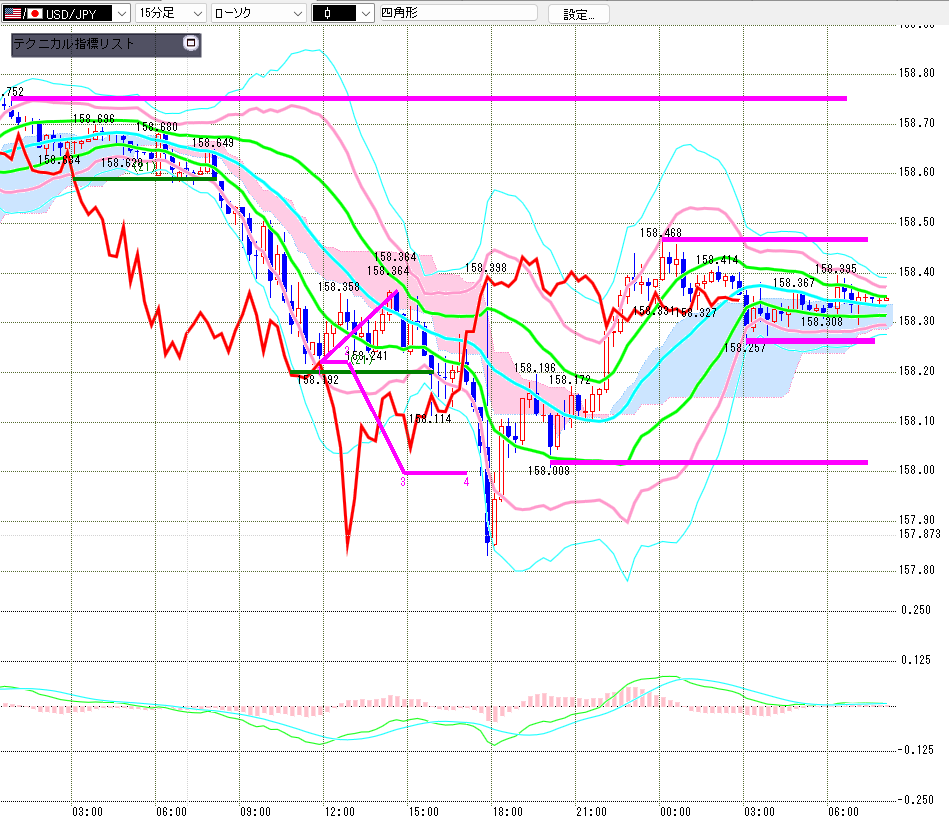Click the 157.873 current price axis label
Screen dimensions: 949x819
pos(919,534)
